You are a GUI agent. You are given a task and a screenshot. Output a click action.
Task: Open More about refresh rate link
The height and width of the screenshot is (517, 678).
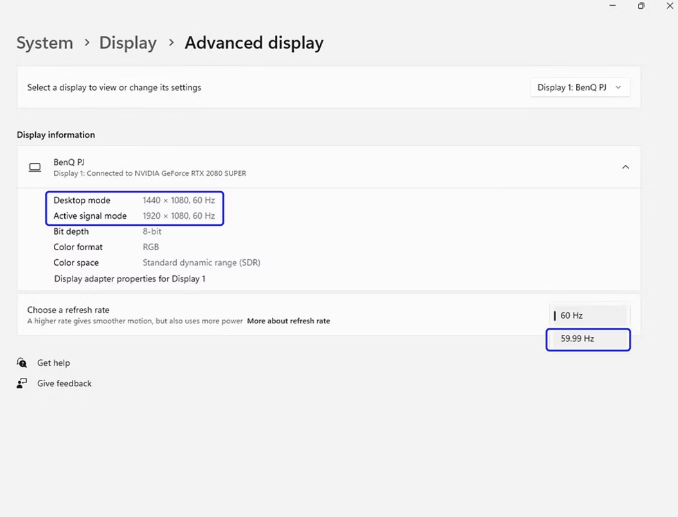tap(288, 321)
